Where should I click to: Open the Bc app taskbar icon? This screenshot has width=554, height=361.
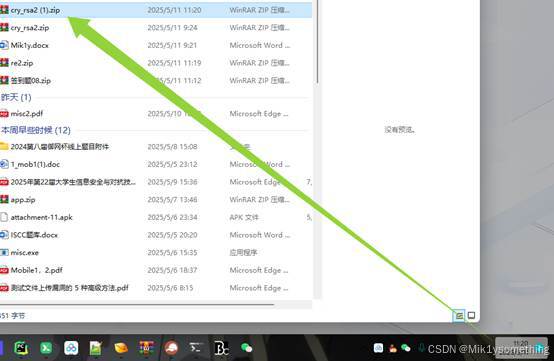(x=221, y=348)
